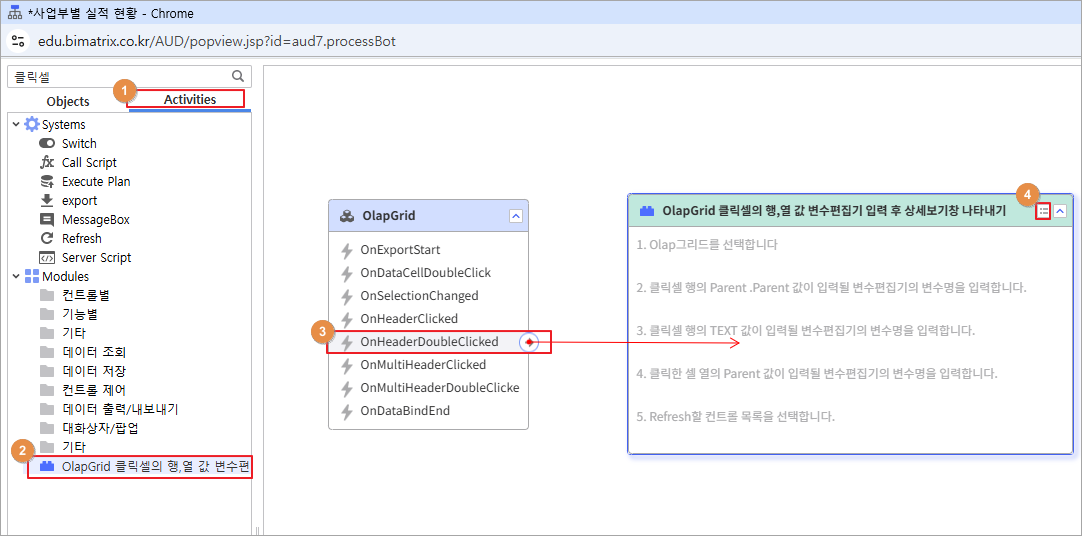Viewport: 1082px width, 536px height.
Task: Choose the Server Script activity
Action: pyautogui.click(x=97, y=257)
